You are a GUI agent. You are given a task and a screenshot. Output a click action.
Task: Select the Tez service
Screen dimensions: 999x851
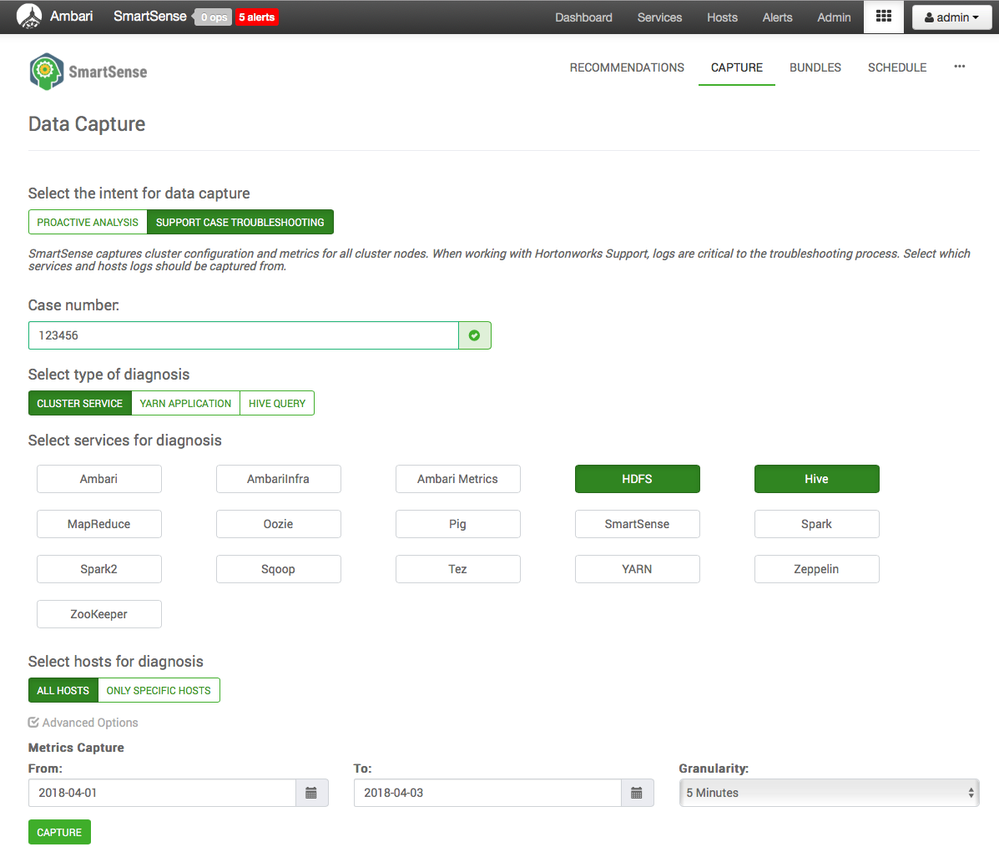[x=457, y=569]
